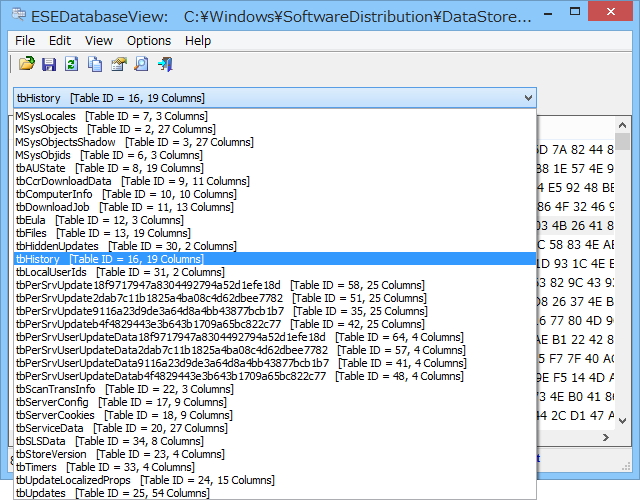Select tbTimers table entry
640x500 pixels.
(x=275, y=467)
